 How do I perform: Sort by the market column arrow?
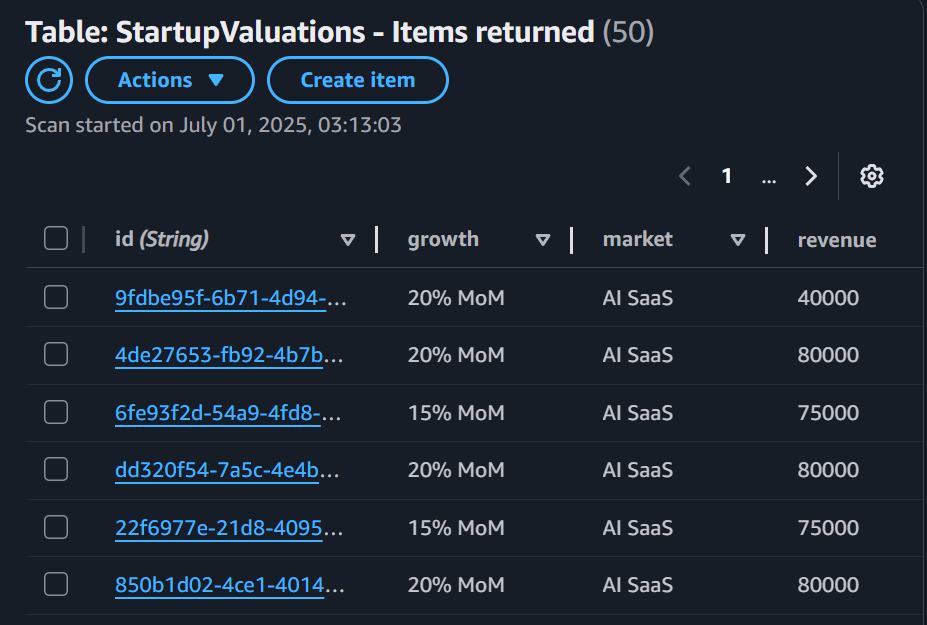click(x=738, y=240)
